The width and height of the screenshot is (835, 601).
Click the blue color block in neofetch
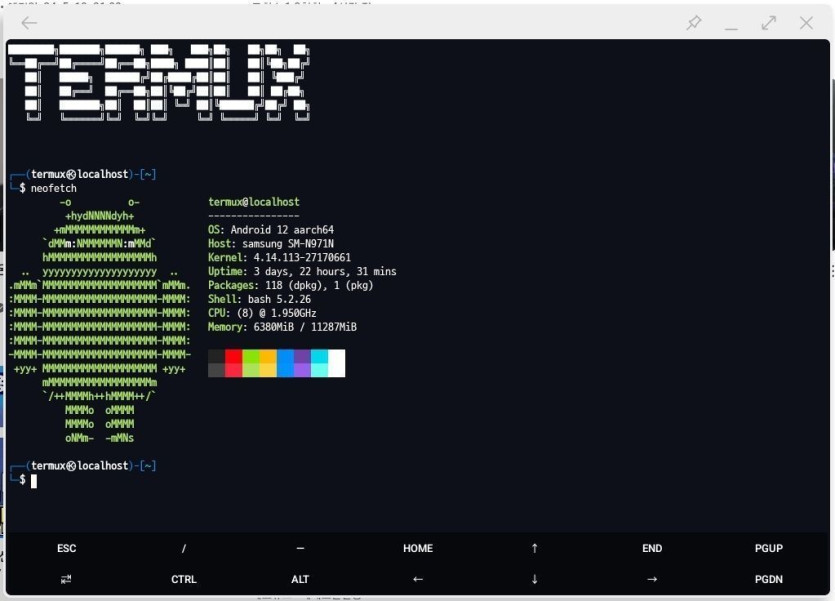tap(285, 364)
